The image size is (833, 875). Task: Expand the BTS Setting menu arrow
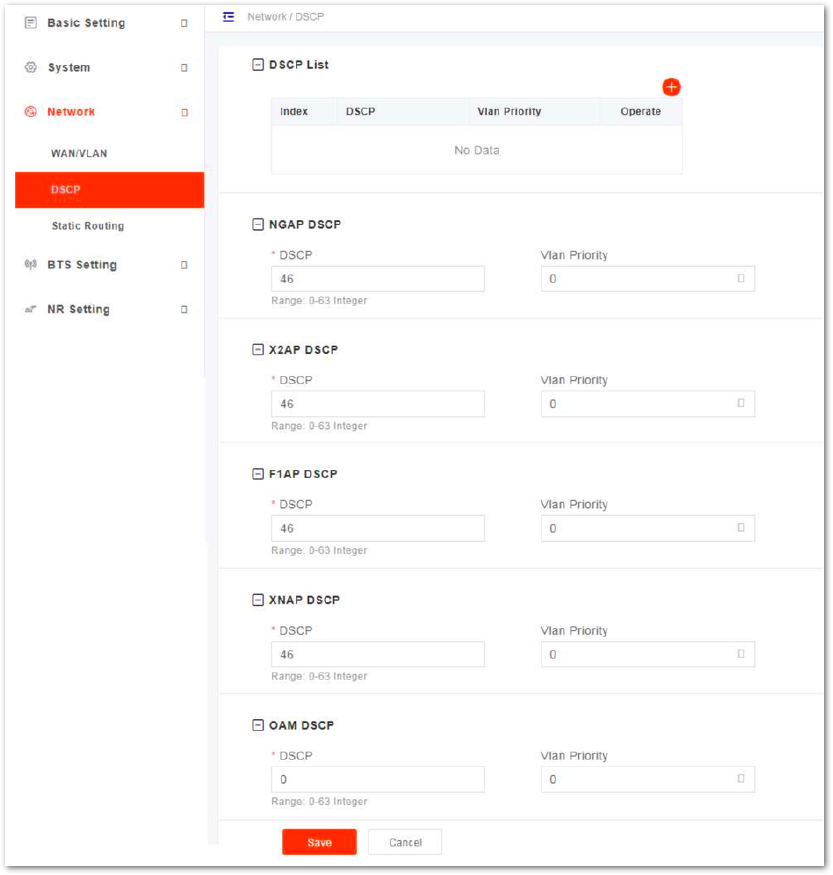pos(184,265)
